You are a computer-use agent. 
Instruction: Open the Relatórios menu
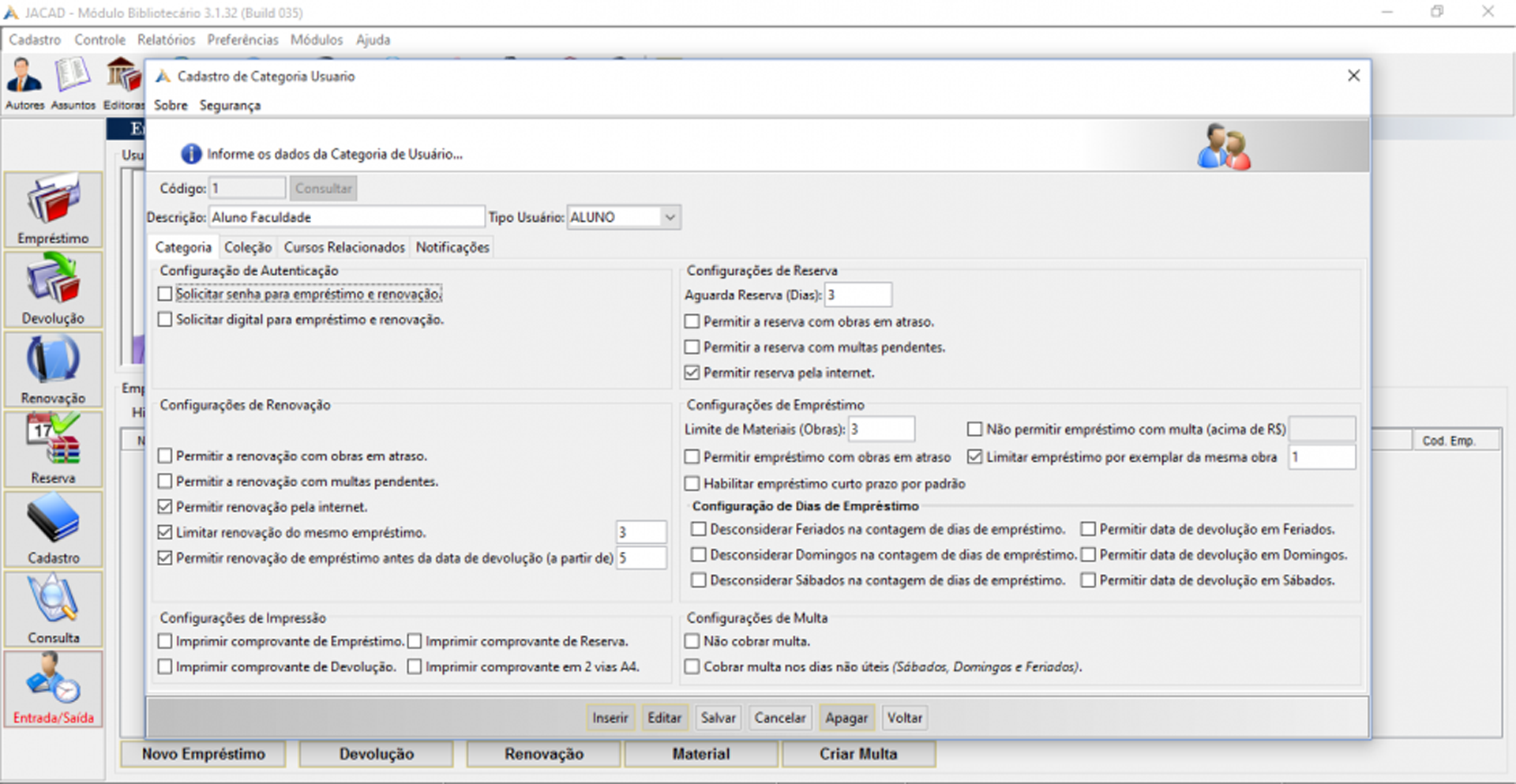pos(166,39)
